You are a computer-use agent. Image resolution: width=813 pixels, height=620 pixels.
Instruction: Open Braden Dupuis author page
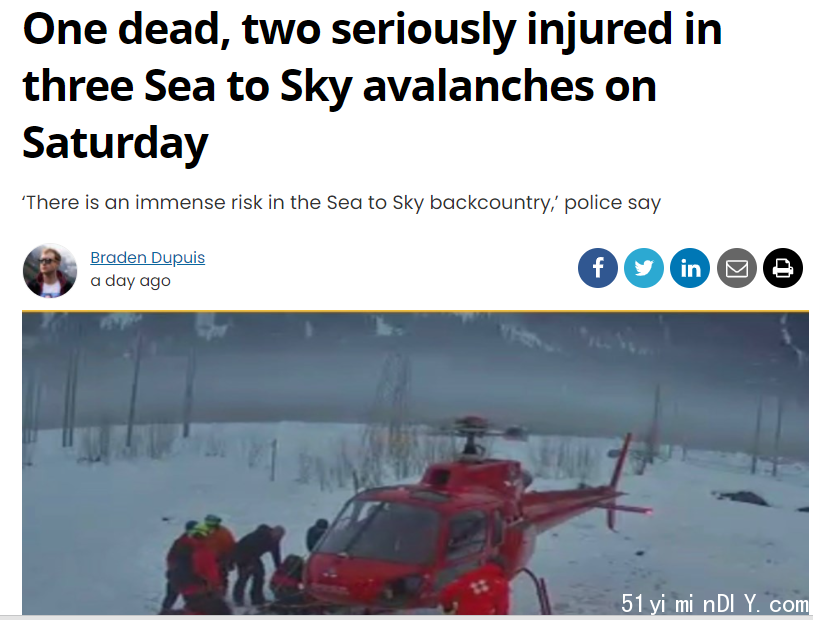tap(147, 258)
